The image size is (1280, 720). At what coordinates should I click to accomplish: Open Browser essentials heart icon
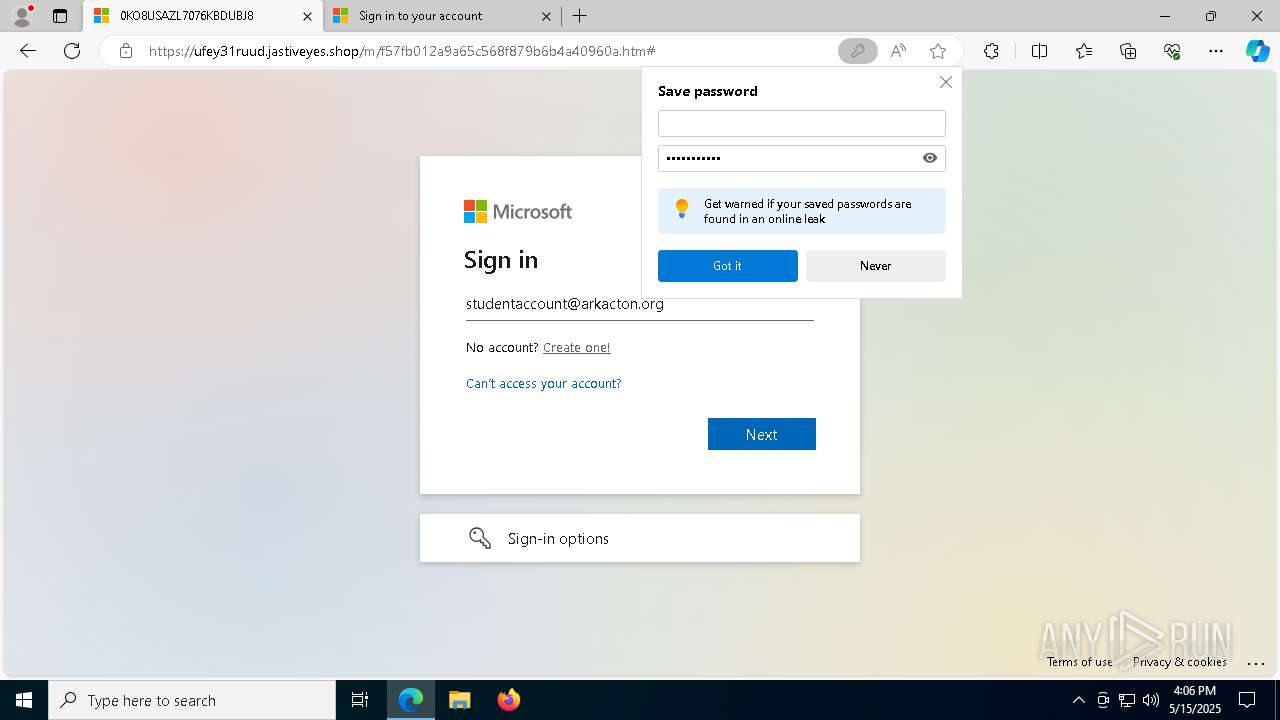tap(1172, 51)
